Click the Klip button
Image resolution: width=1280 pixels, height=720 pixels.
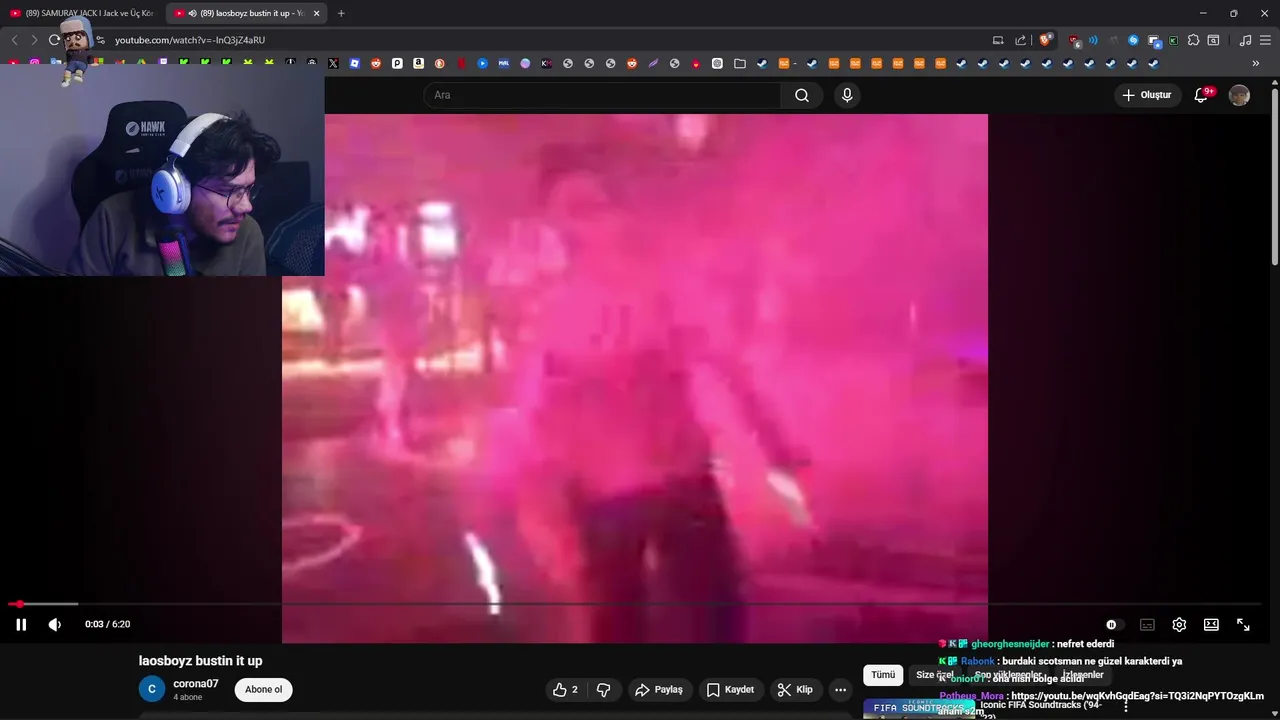[795, 689]
